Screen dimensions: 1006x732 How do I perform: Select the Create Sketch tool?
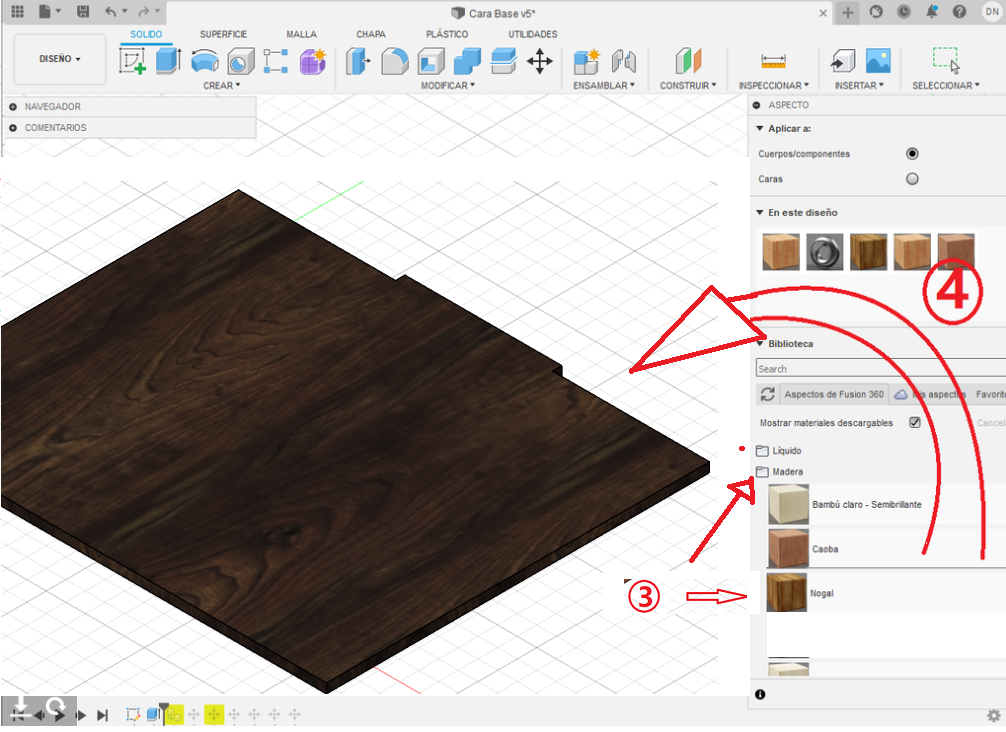[x=133, y=61]
